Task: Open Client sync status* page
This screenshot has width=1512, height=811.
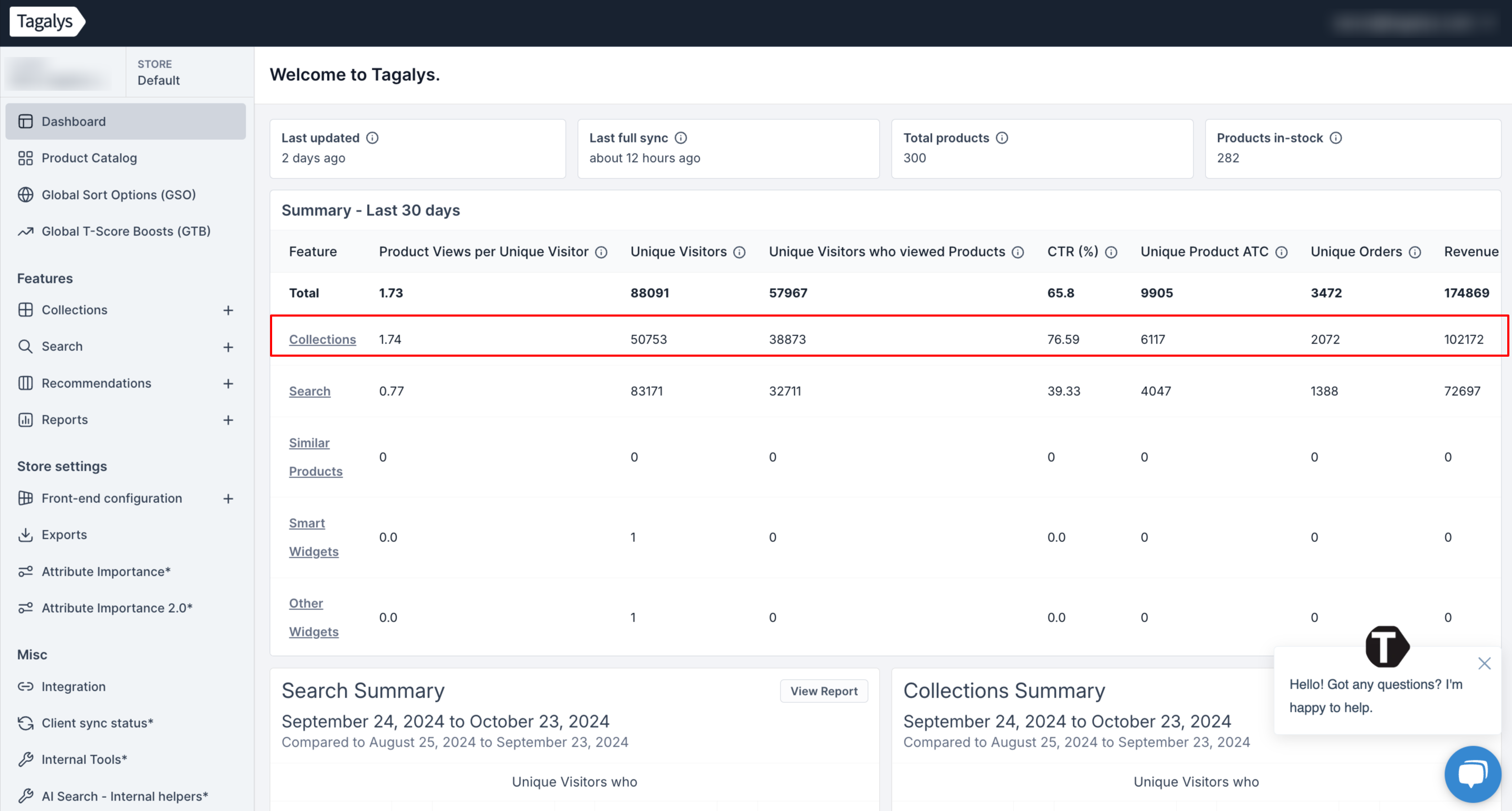Action: [98, 723]
